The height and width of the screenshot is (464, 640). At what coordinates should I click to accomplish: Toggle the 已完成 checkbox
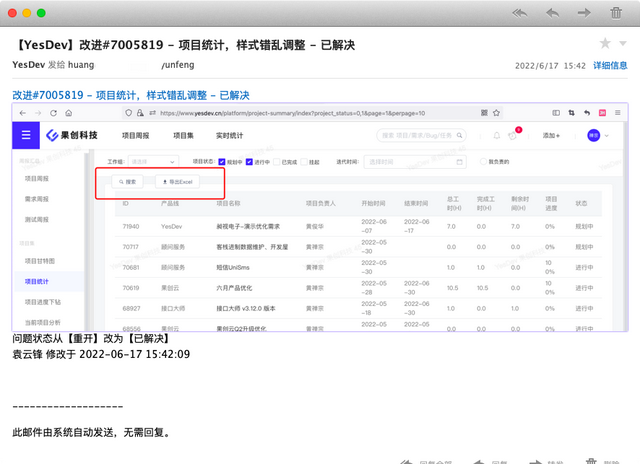(277, 162)
